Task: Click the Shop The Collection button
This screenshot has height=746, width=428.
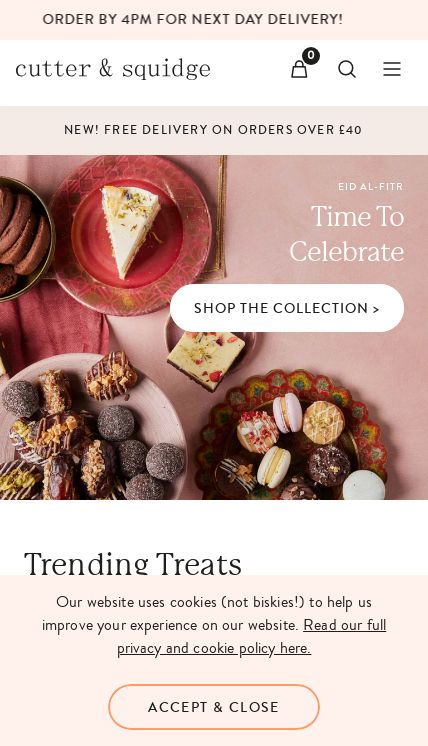Action: pyautogui.click(x=287, y=308)
